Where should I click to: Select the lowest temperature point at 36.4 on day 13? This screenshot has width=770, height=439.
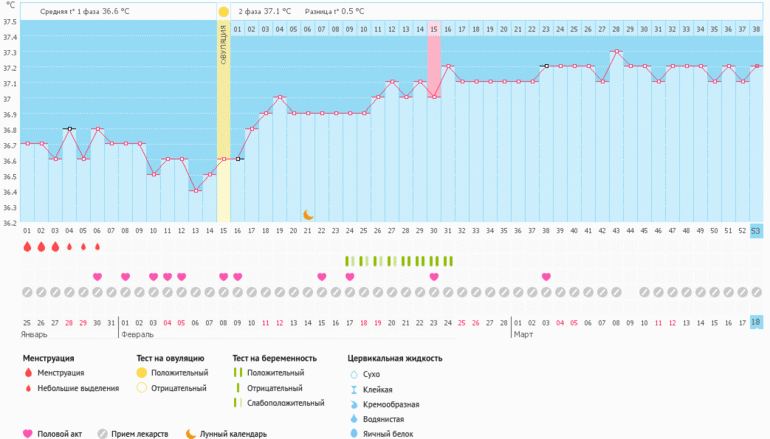tap(195, 190)
